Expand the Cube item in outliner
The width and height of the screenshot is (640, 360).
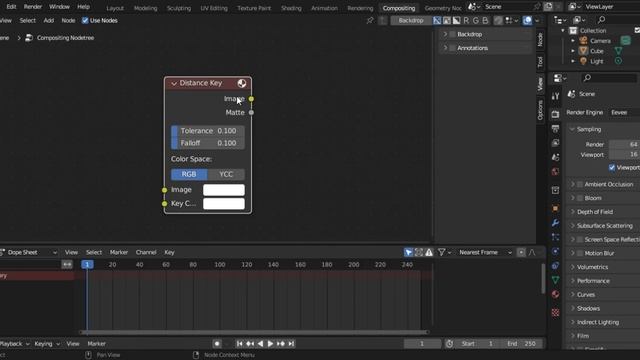point(573,51)
